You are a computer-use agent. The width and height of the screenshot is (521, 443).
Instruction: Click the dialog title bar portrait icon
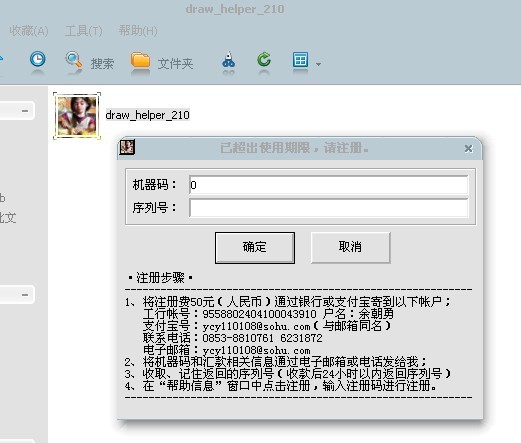pyautogui.click(x=127, y=147)
